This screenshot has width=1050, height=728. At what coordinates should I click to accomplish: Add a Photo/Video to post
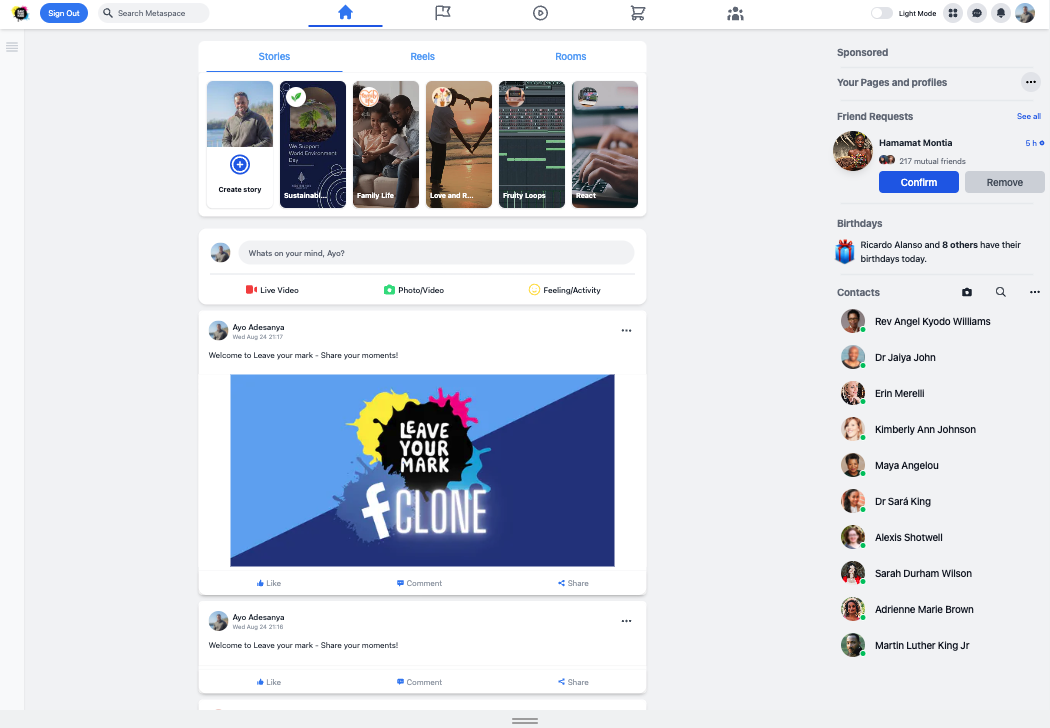pos(414,290)
